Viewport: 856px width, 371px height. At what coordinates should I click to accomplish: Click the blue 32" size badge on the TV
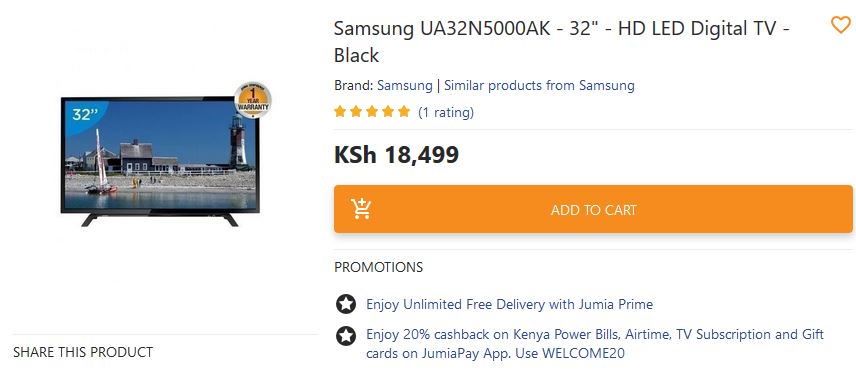(85, 113)
